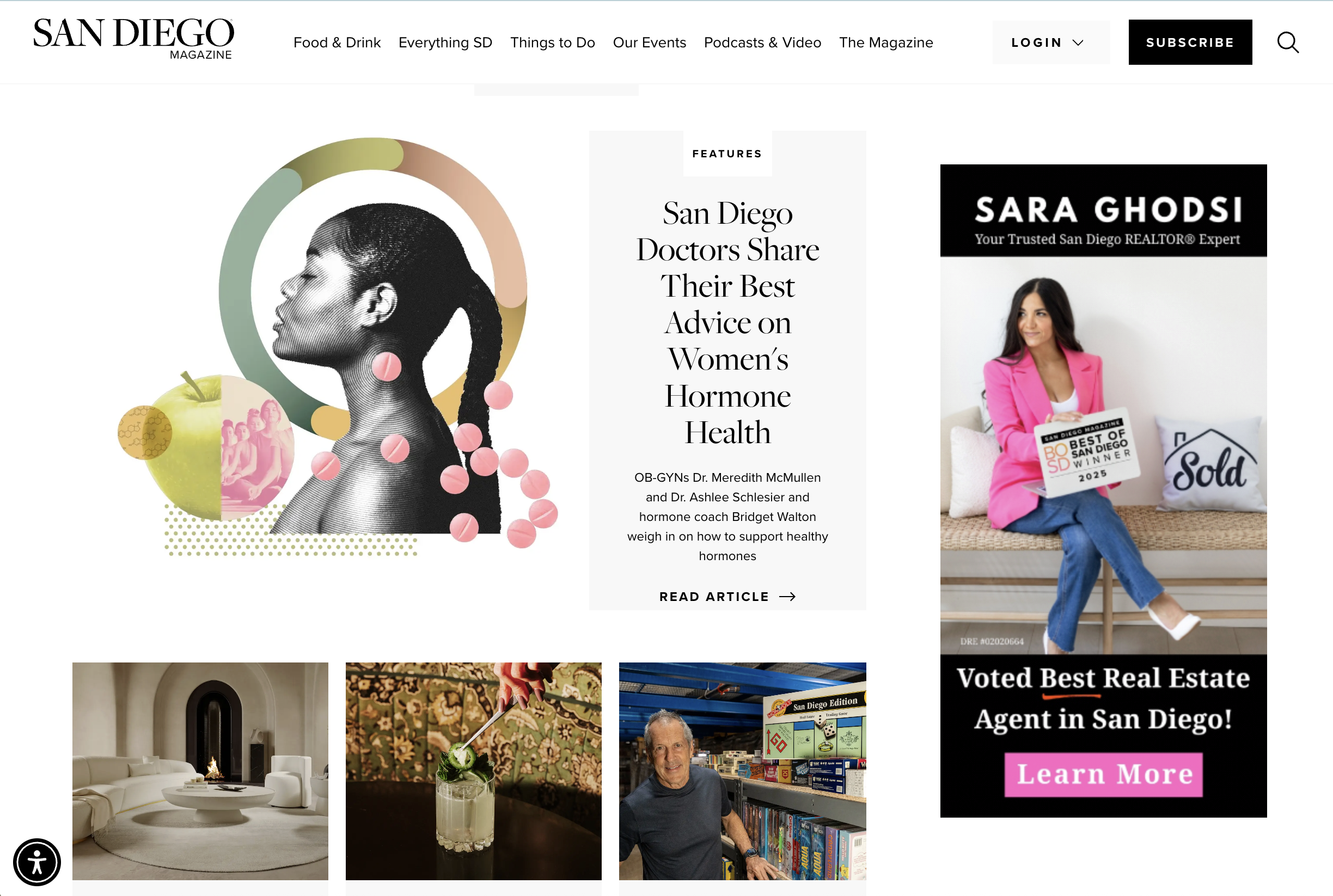Open the hormone health collage illustration
Image resolution: width=1333 pixels, height=896 pixels.
click(338, 347)
